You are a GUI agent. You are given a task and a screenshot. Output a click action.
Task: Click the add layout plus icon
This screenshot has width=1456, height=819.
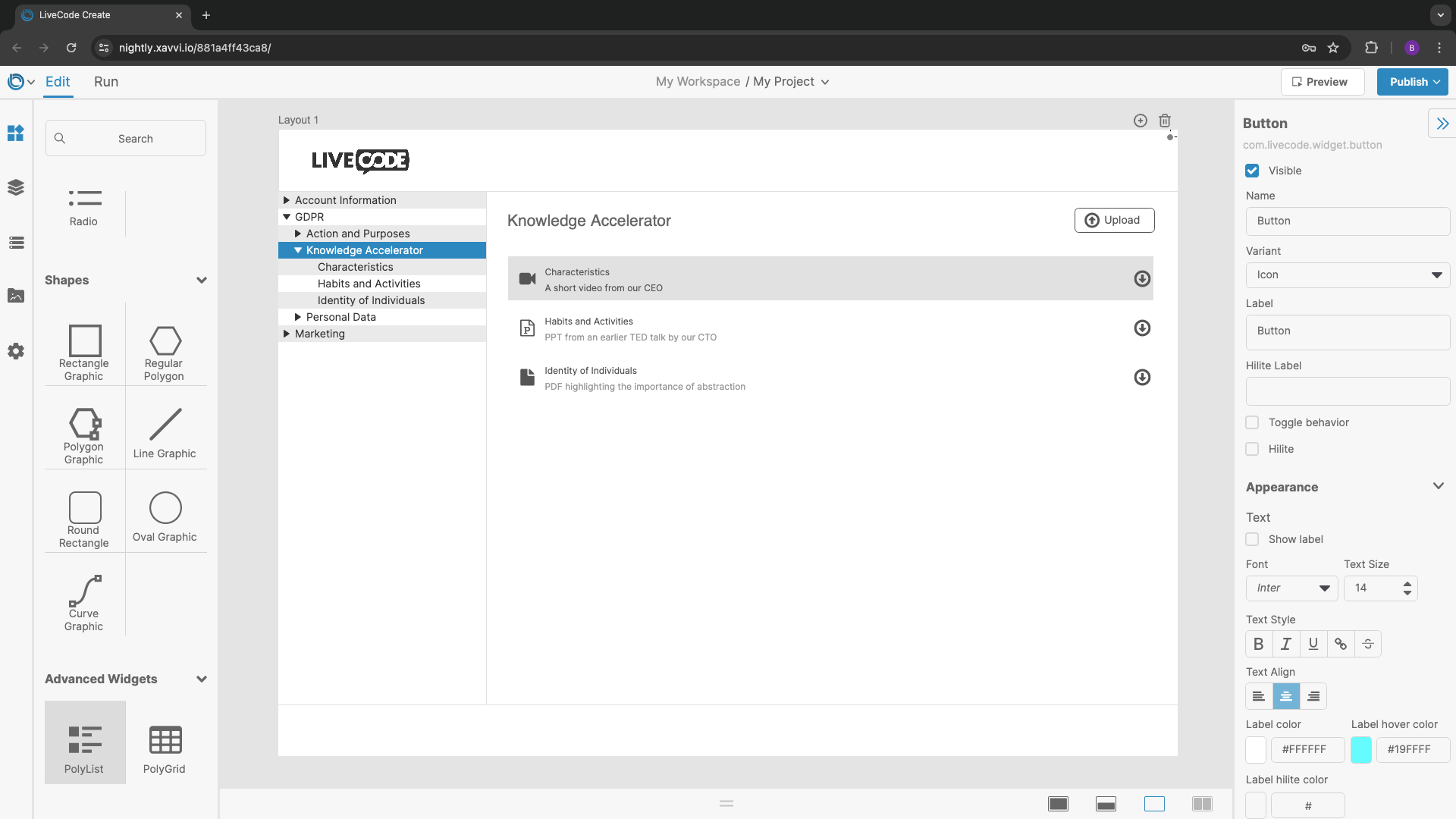[1140, 121]
